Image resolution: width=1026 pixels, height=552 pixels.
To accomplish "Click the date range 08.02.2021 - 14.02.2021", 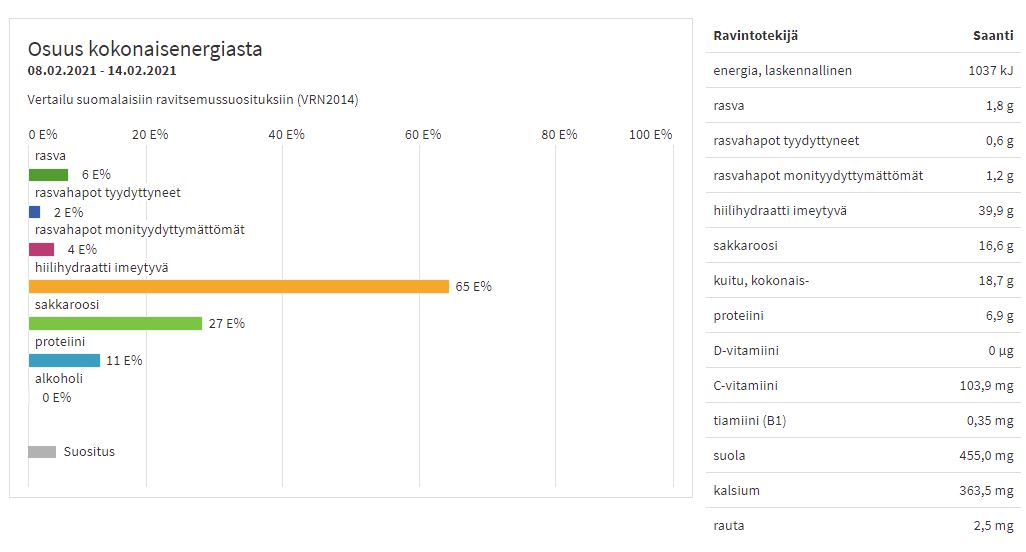I will tap(102, 71).
